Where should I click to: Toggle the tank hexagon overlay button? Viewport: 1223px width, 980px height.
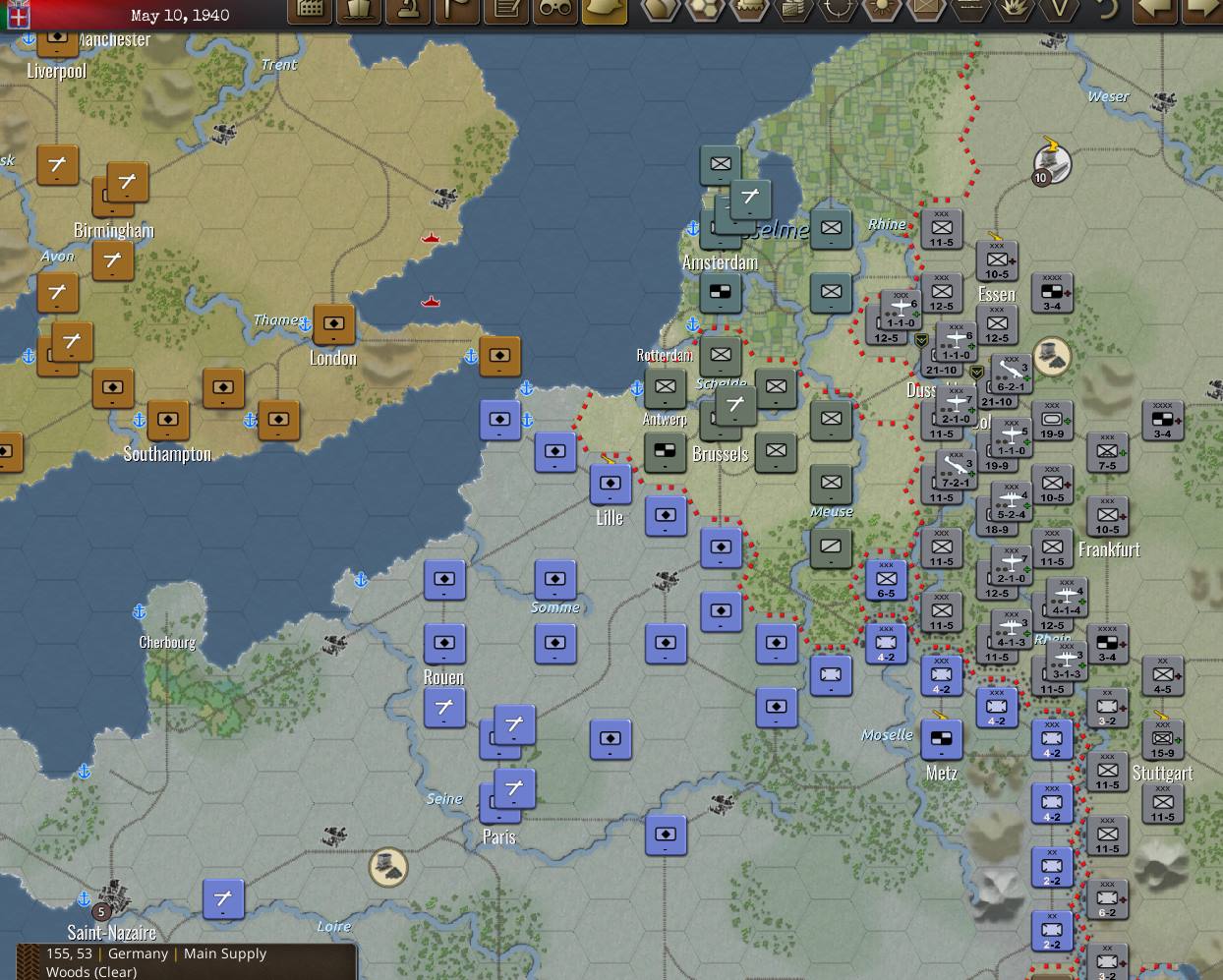tap(749, 10)
